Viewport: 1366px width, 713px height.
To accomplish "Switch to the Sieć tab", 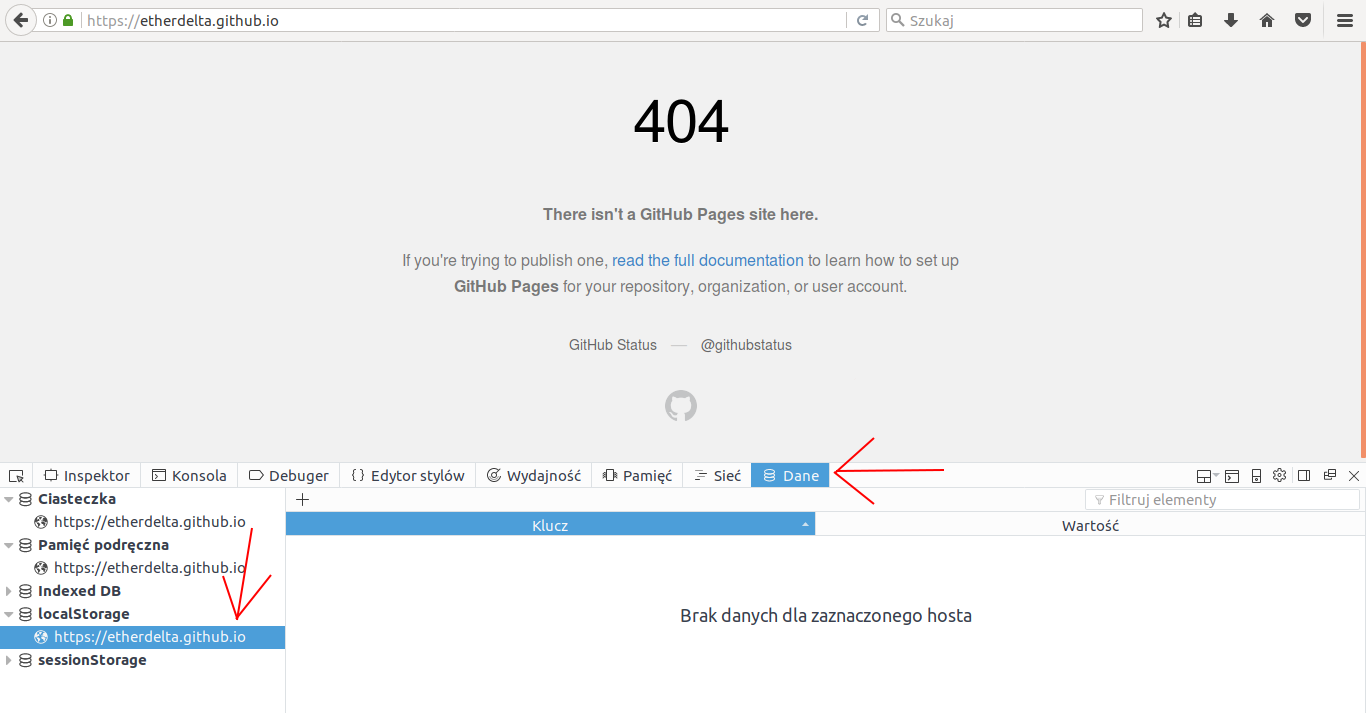I will click(718, 476).
